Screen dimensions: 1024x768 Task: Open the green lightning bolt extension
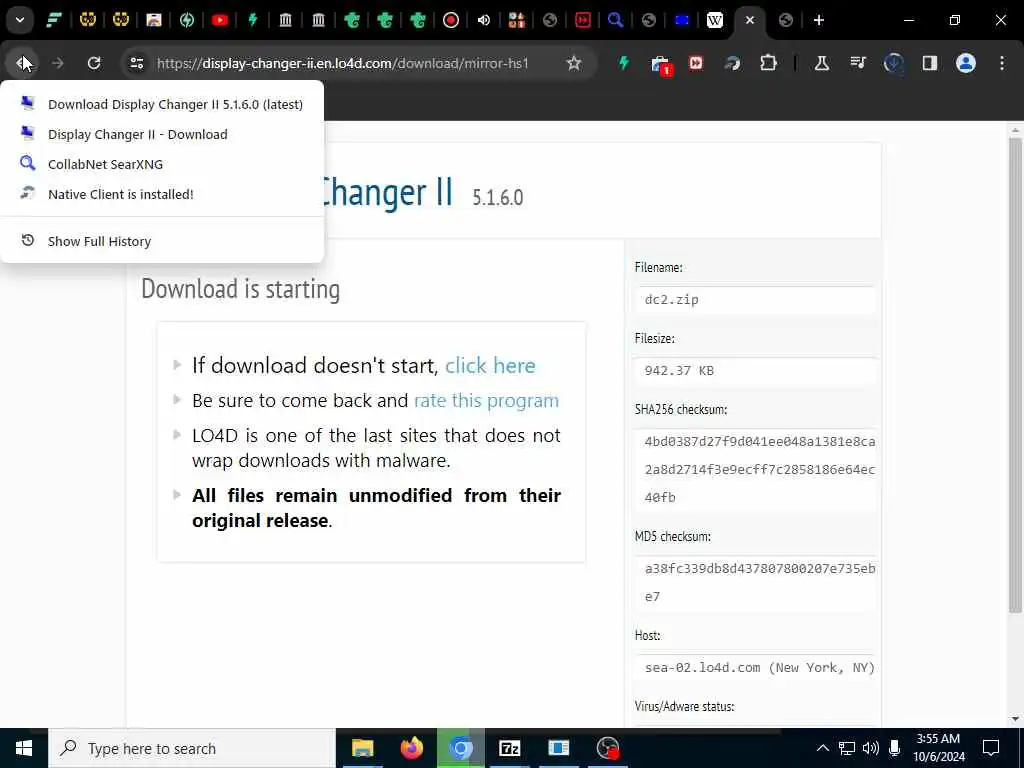coord(624,63)
